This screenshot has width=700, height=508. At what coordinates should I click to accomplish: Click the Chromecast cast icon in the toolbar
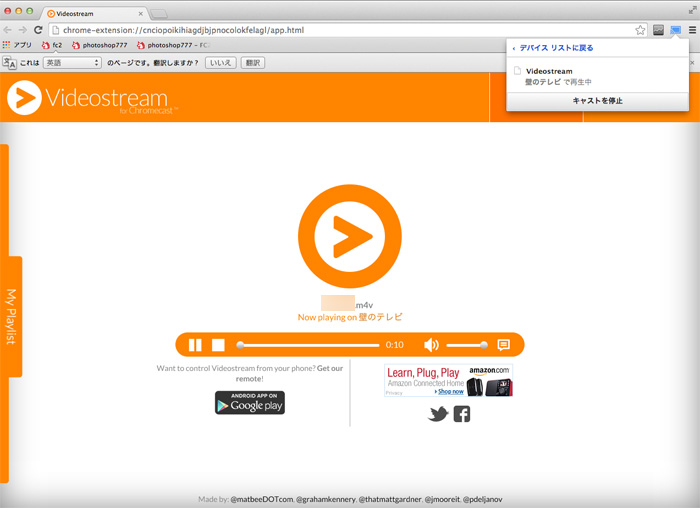675,30
